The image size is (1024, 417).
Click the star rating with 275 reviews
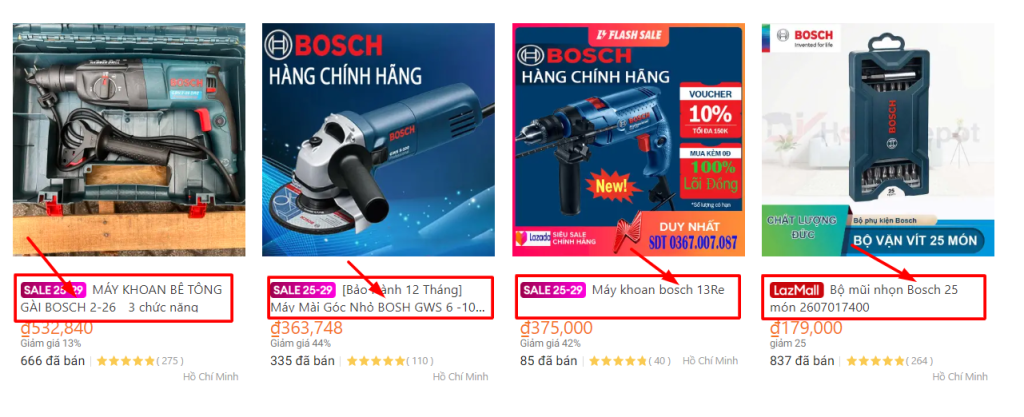click(140, 361)
